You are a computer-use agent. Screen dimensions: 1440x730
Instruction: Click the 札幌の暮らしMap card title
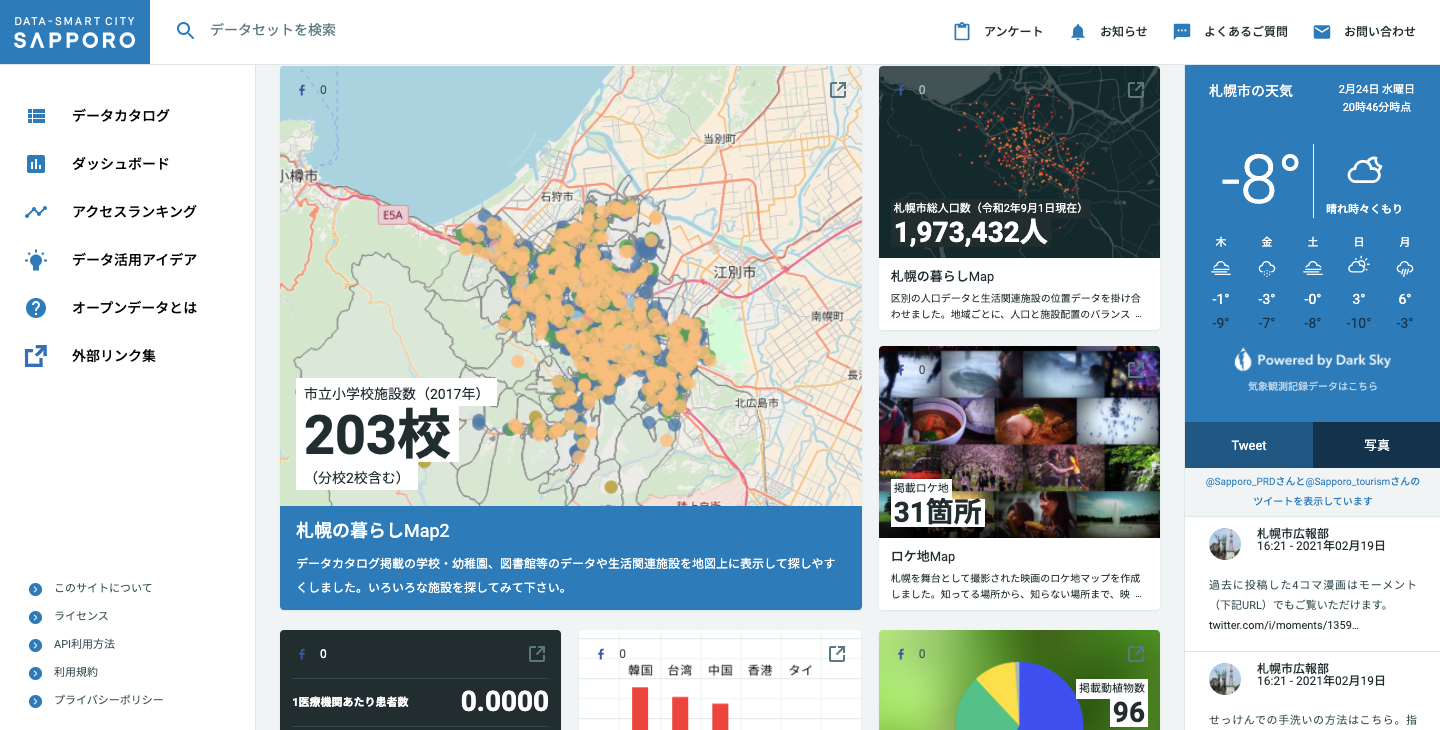tap(942, 276)
